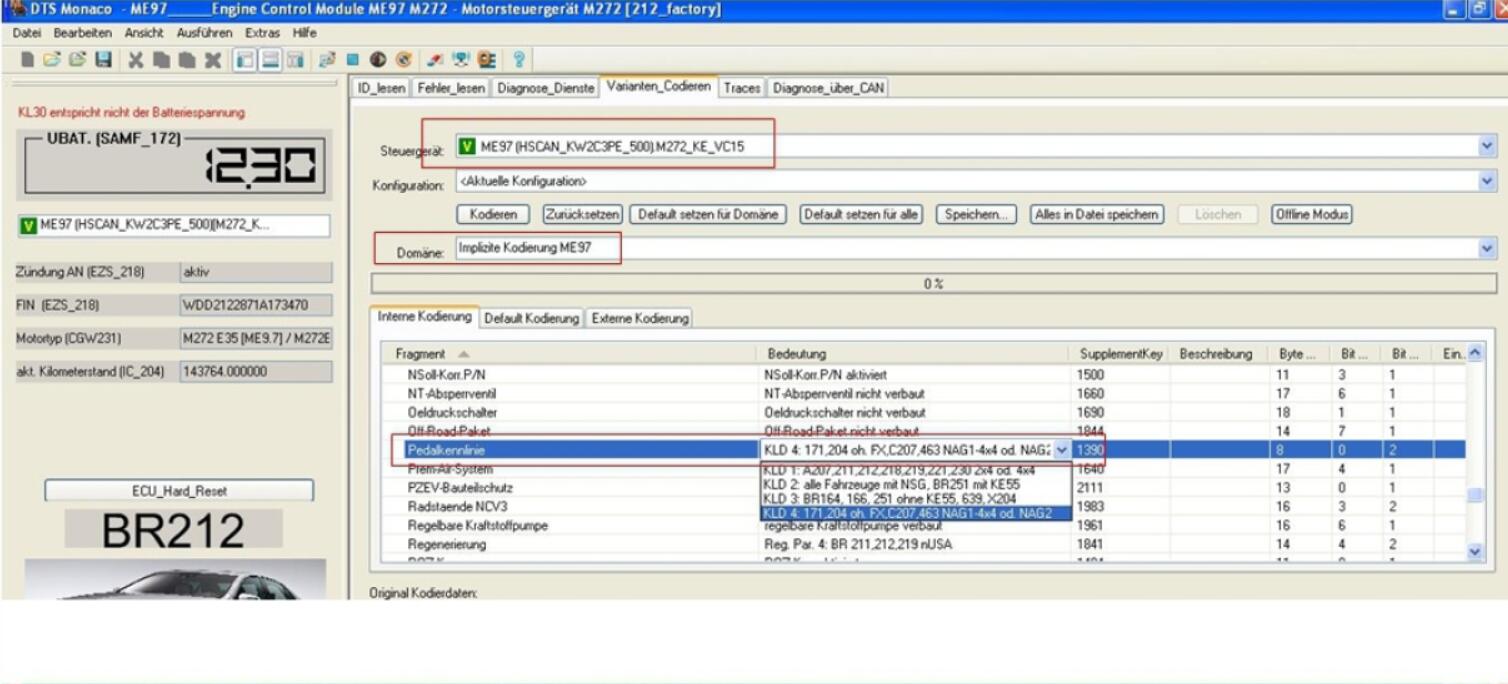
Task: Expand the Konfiguration dropdown
Action: coord(1486,181)
